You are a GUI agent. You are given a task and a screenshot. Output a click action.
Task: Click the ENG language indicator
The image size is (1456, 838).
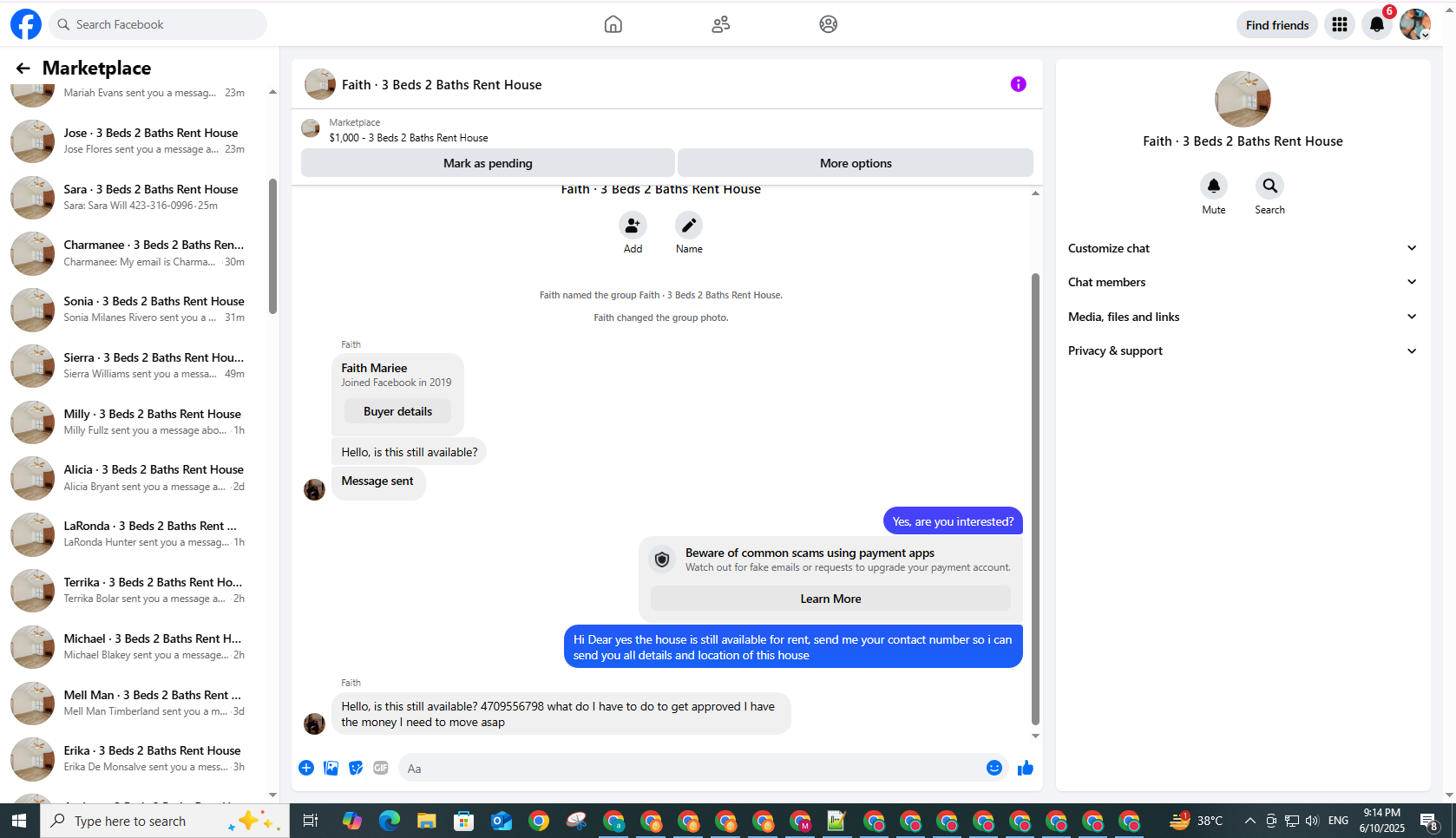[x=1338, y=821]
